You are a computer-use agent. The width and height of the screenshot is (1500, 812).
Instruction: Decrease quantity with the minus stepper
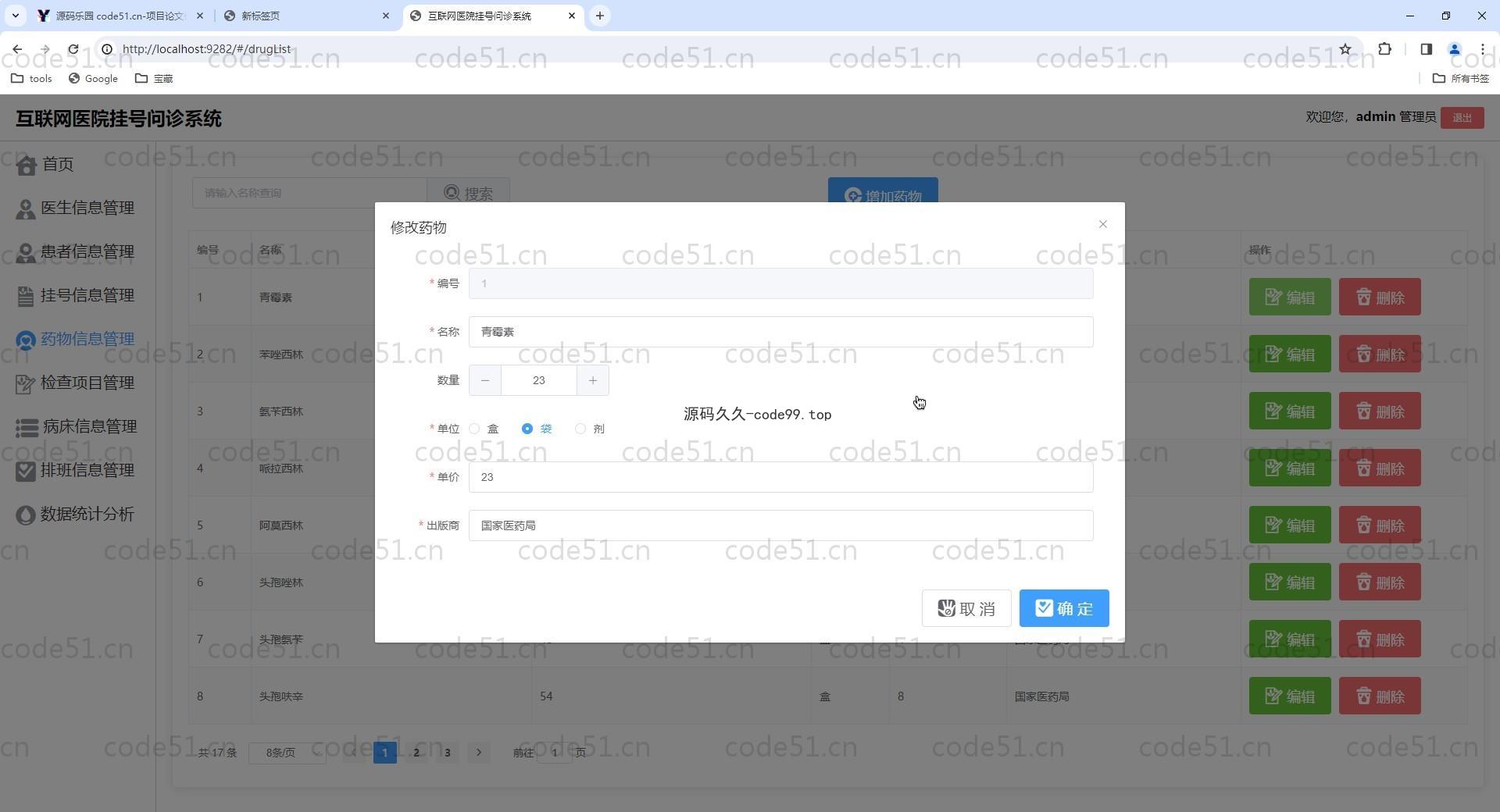pyautogui.click(x=485, y=380)
